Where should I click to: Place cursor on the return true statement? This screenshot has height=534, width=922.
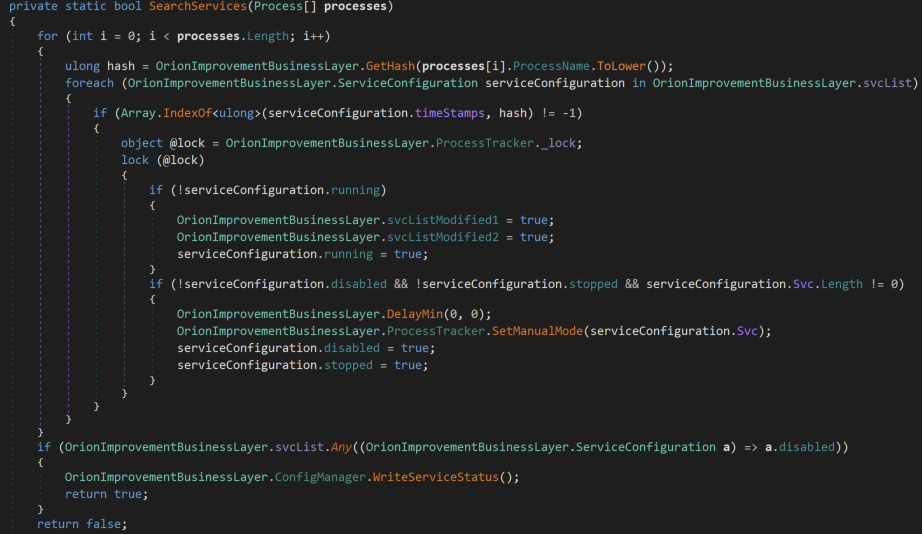pyautogui.click(x=106, y=494)
